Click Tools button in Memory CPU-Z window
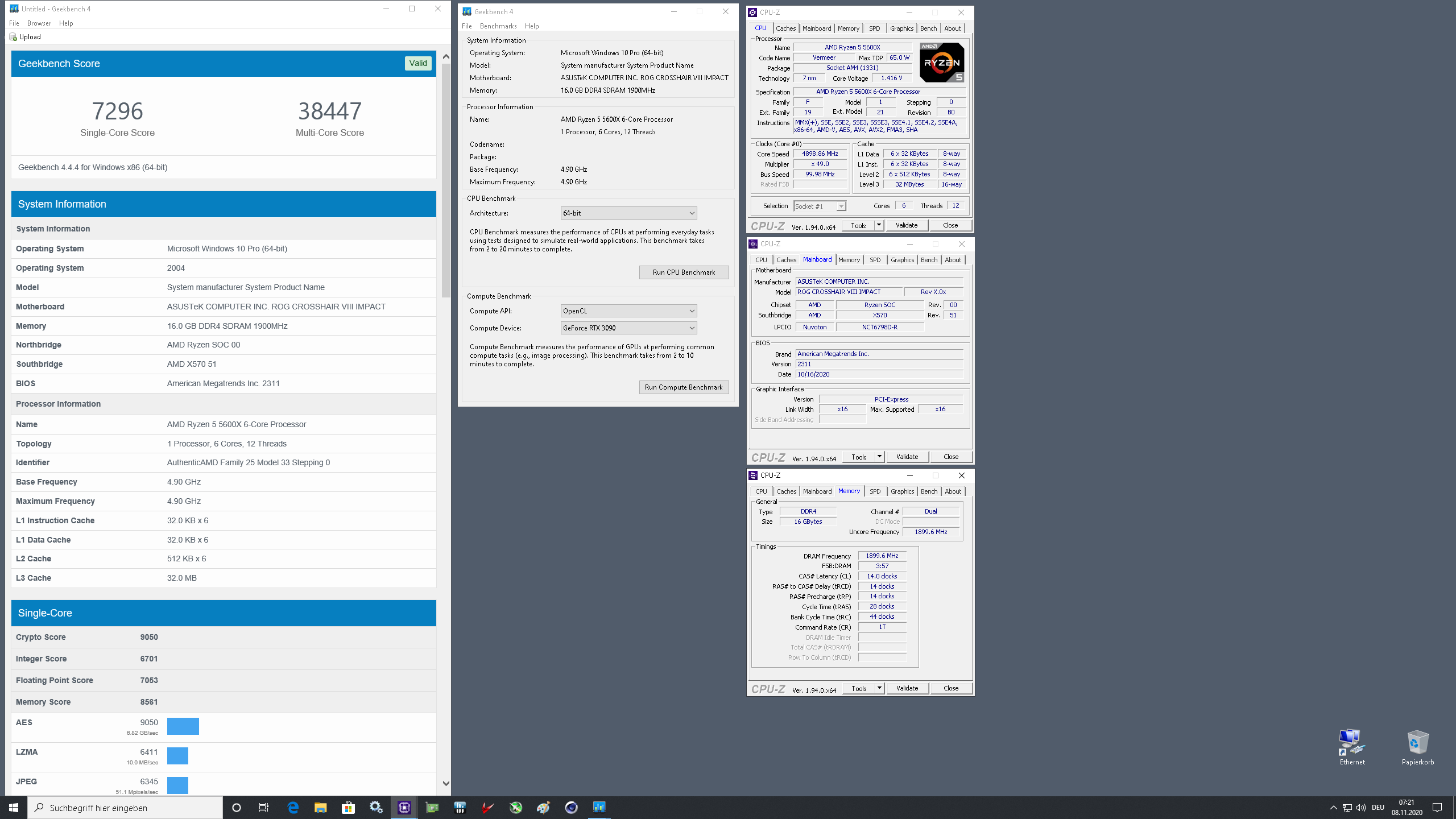This screenshot has width=1456, height=819. [859, 688]
